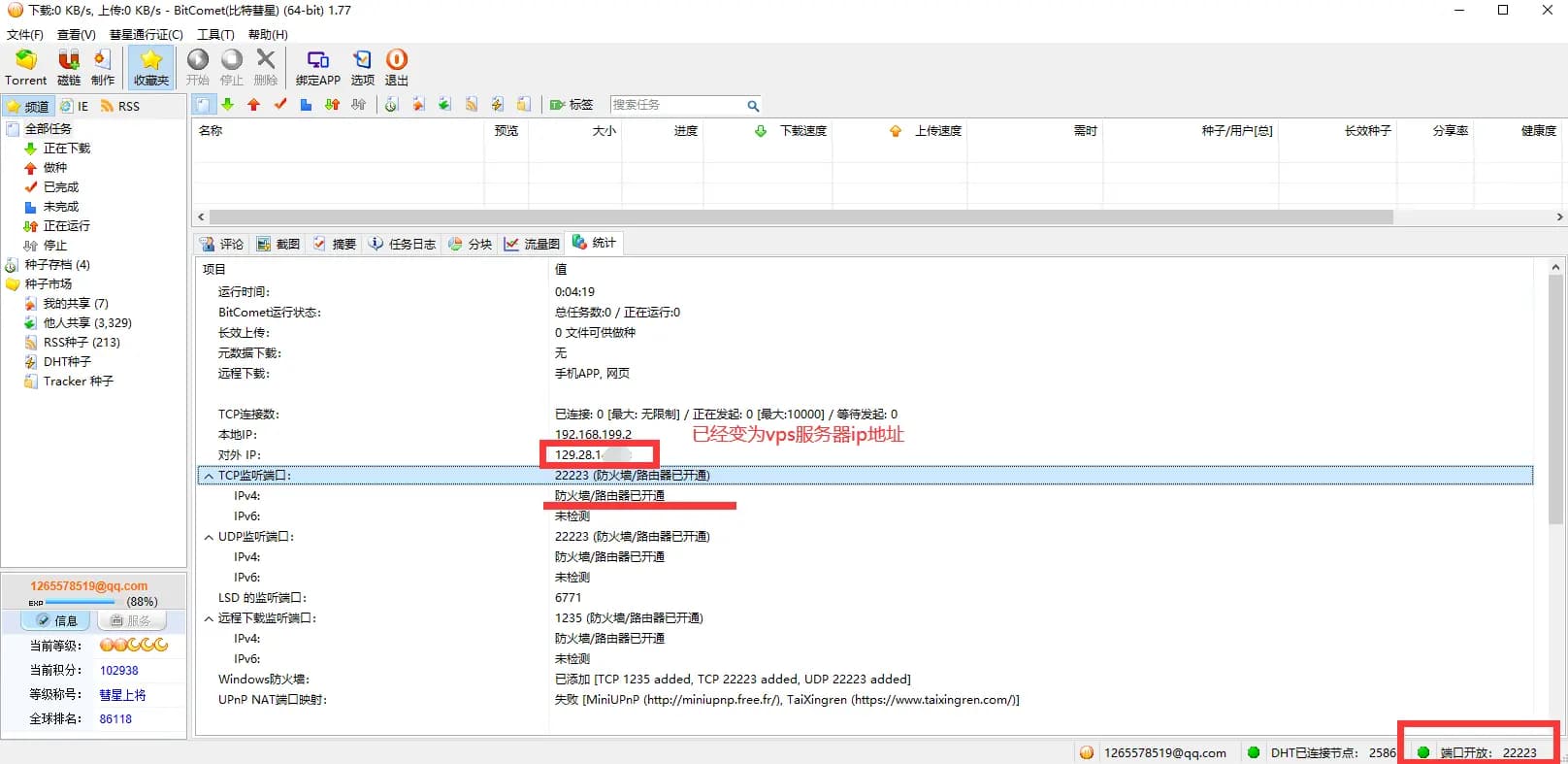Click the 磁链 magnet link toolbar icon
1568x764 pixels.
(x=69, y=68)
